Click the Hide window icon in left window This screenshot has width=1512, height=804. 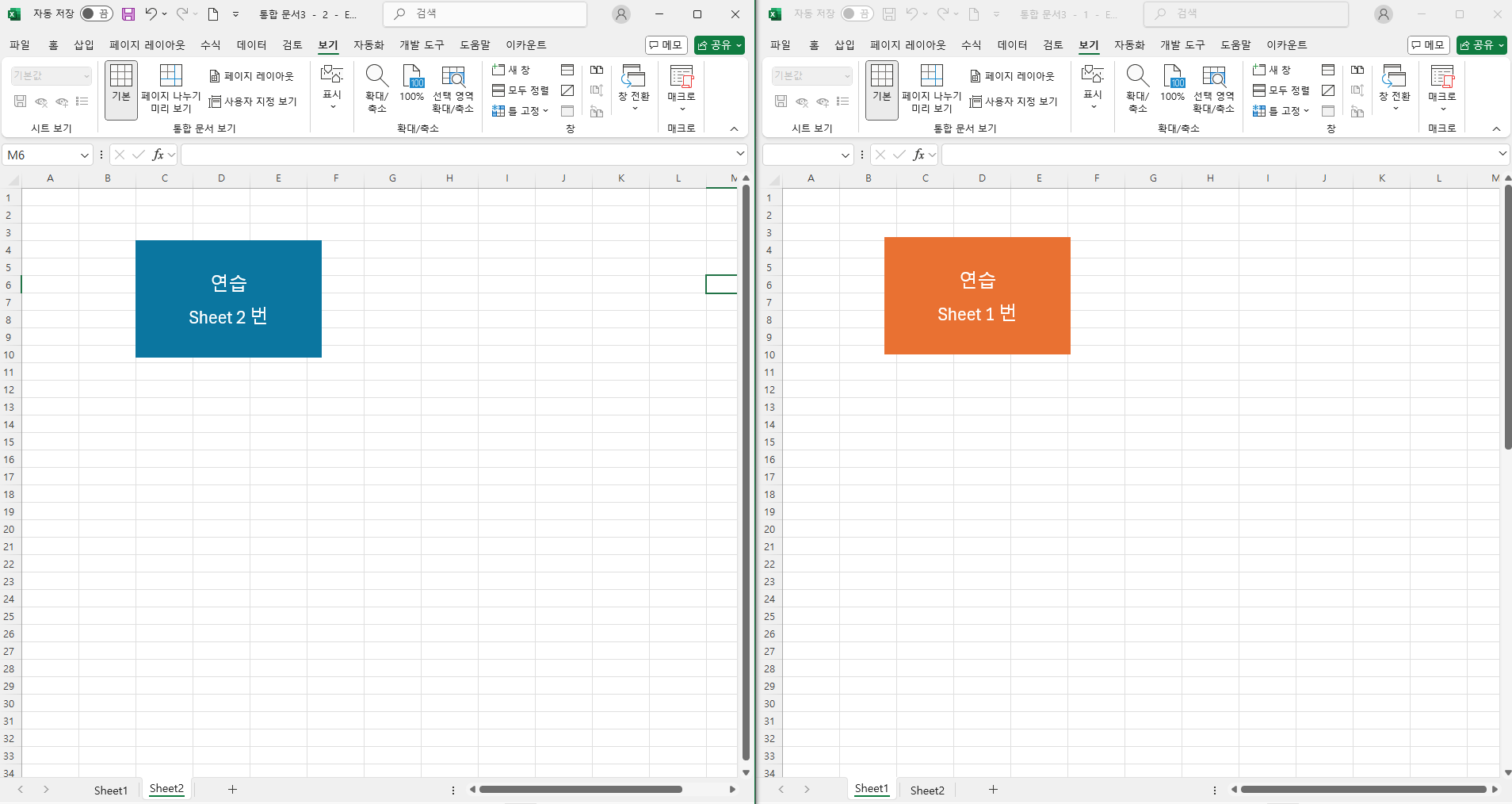567,90
